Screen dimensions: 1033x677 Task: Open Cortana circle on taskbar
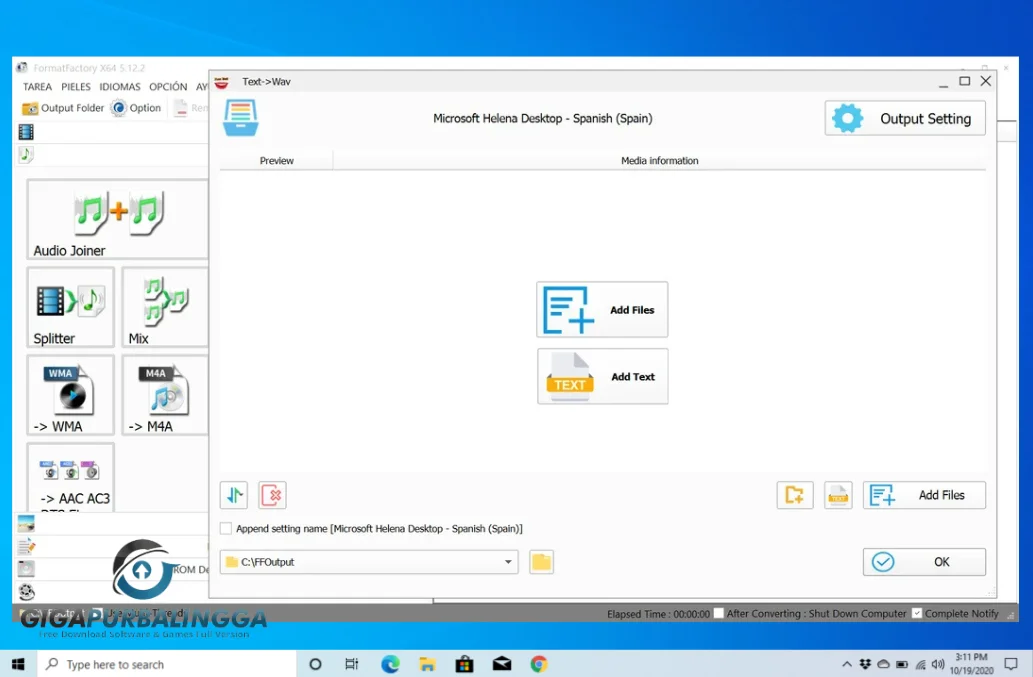tap(316, 664)
